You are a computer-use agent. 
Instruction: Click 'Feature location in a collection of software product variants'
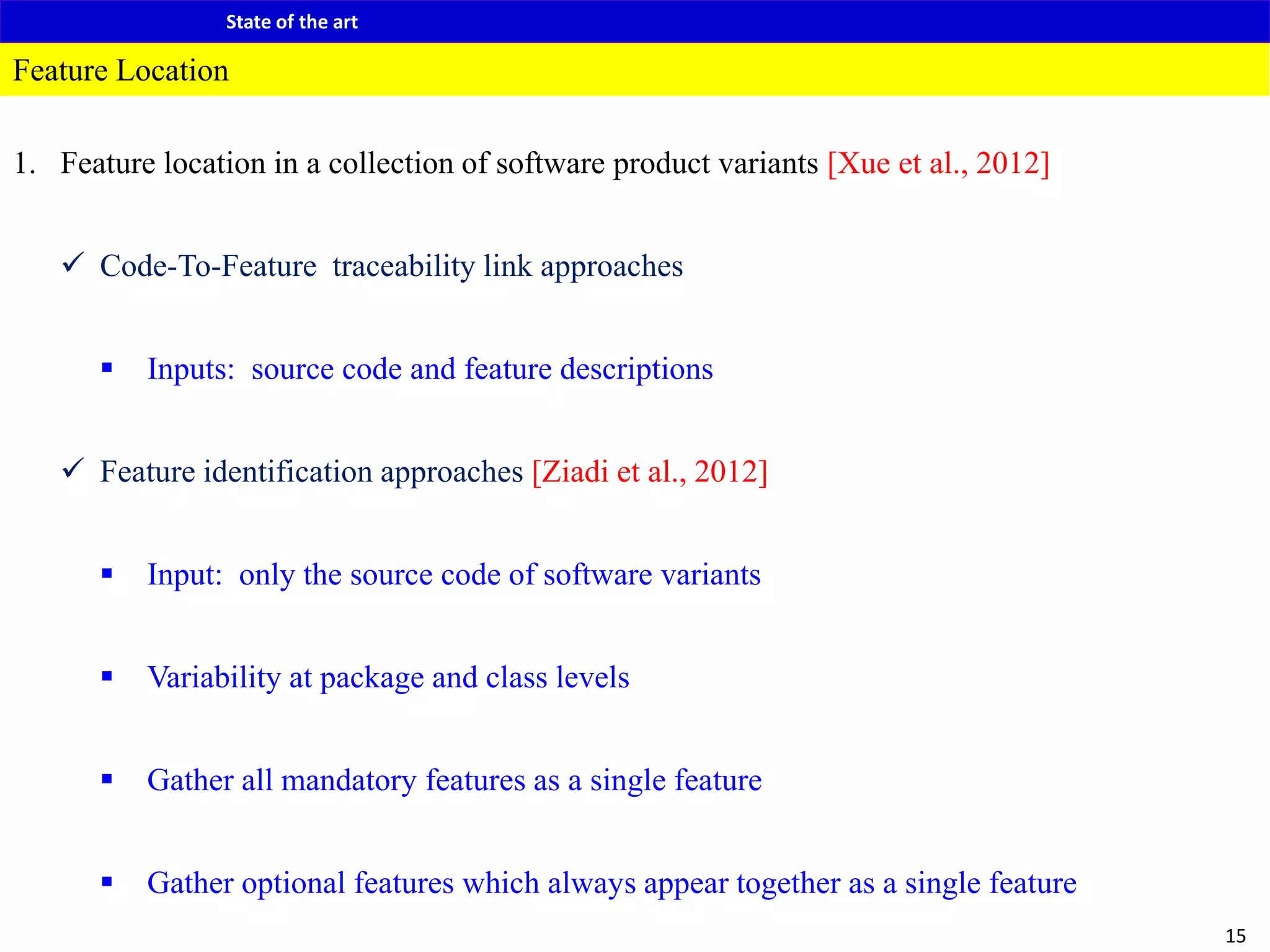point(439,164)
